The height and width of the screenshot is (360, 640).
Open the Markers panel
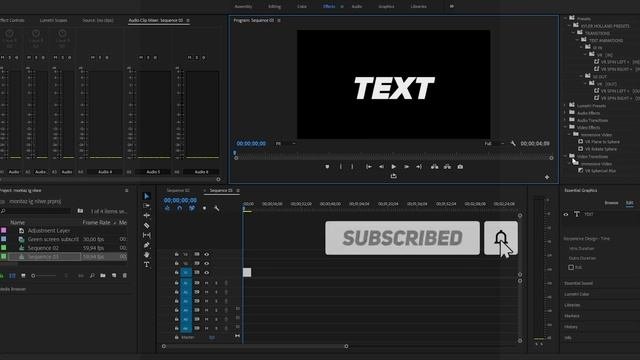572,316
